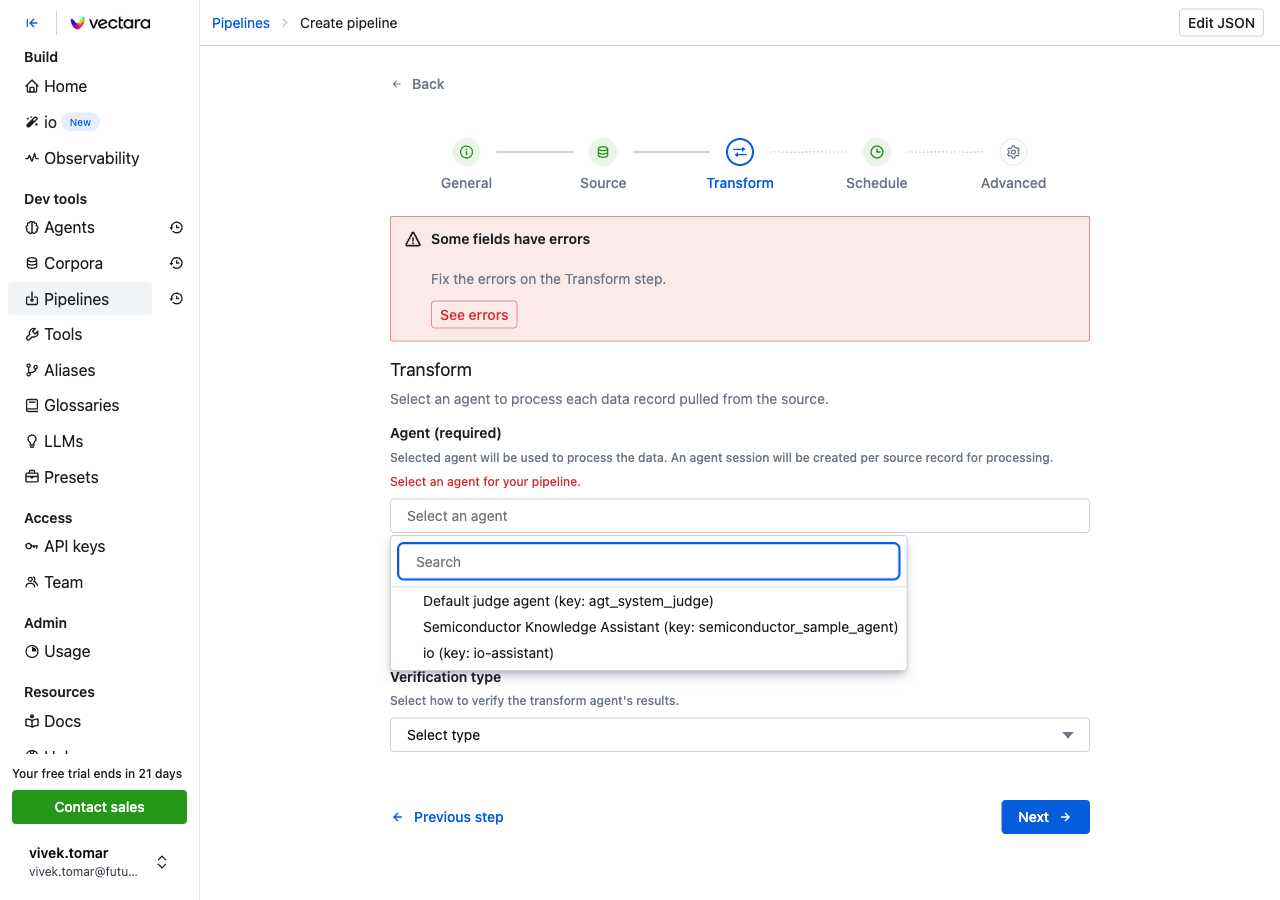The height and width of the screenshot is (900, 1280).
Task: Jump to the Source step icon
Action: point(602,152)
